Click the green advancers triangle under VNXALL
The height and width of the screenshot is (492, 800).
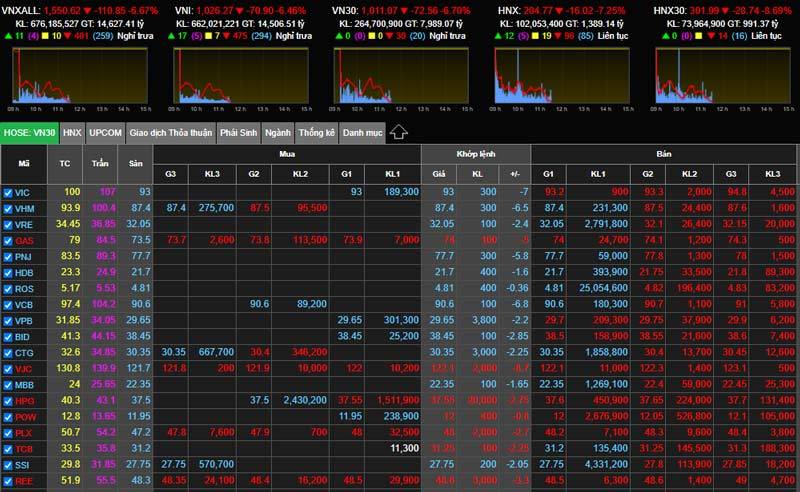click(7, 35)
